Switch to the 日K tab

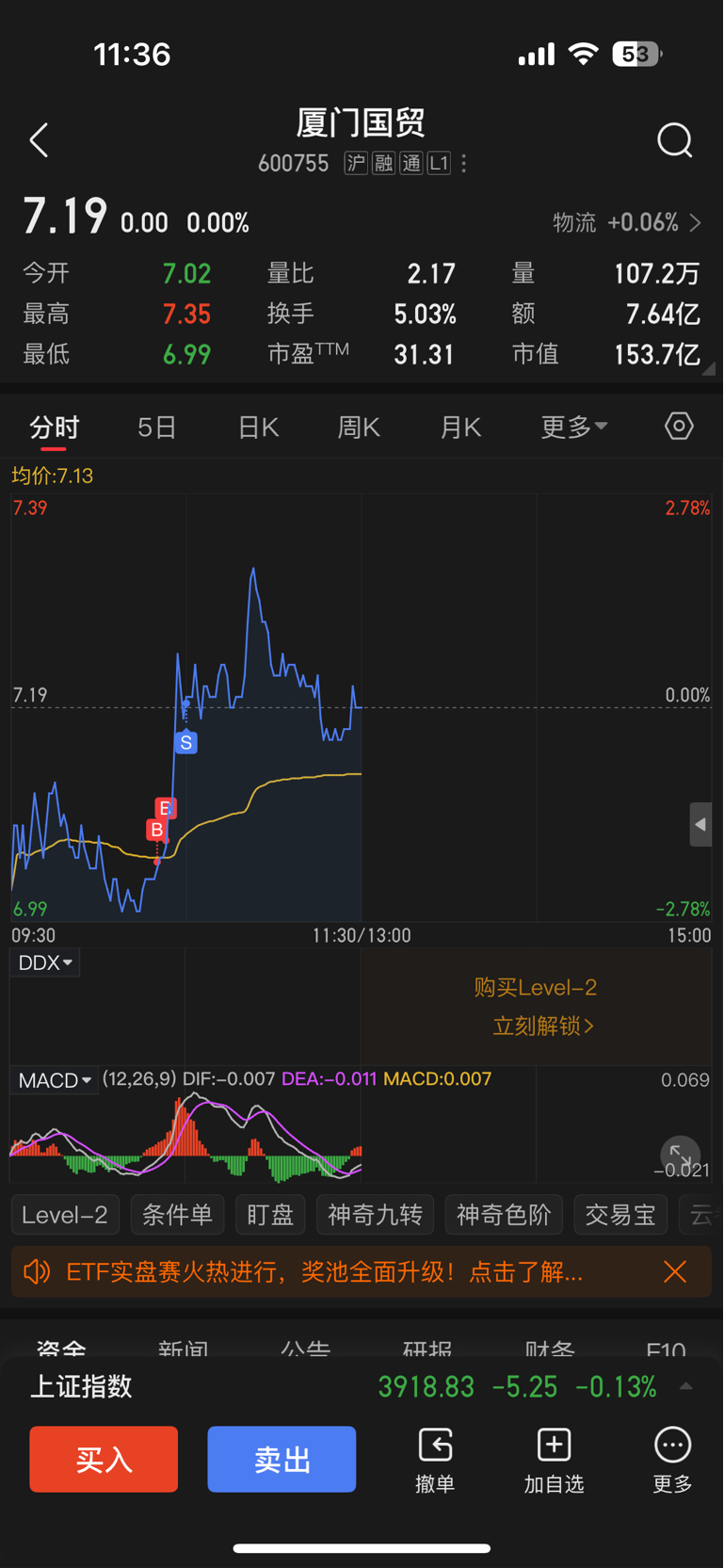258,428
